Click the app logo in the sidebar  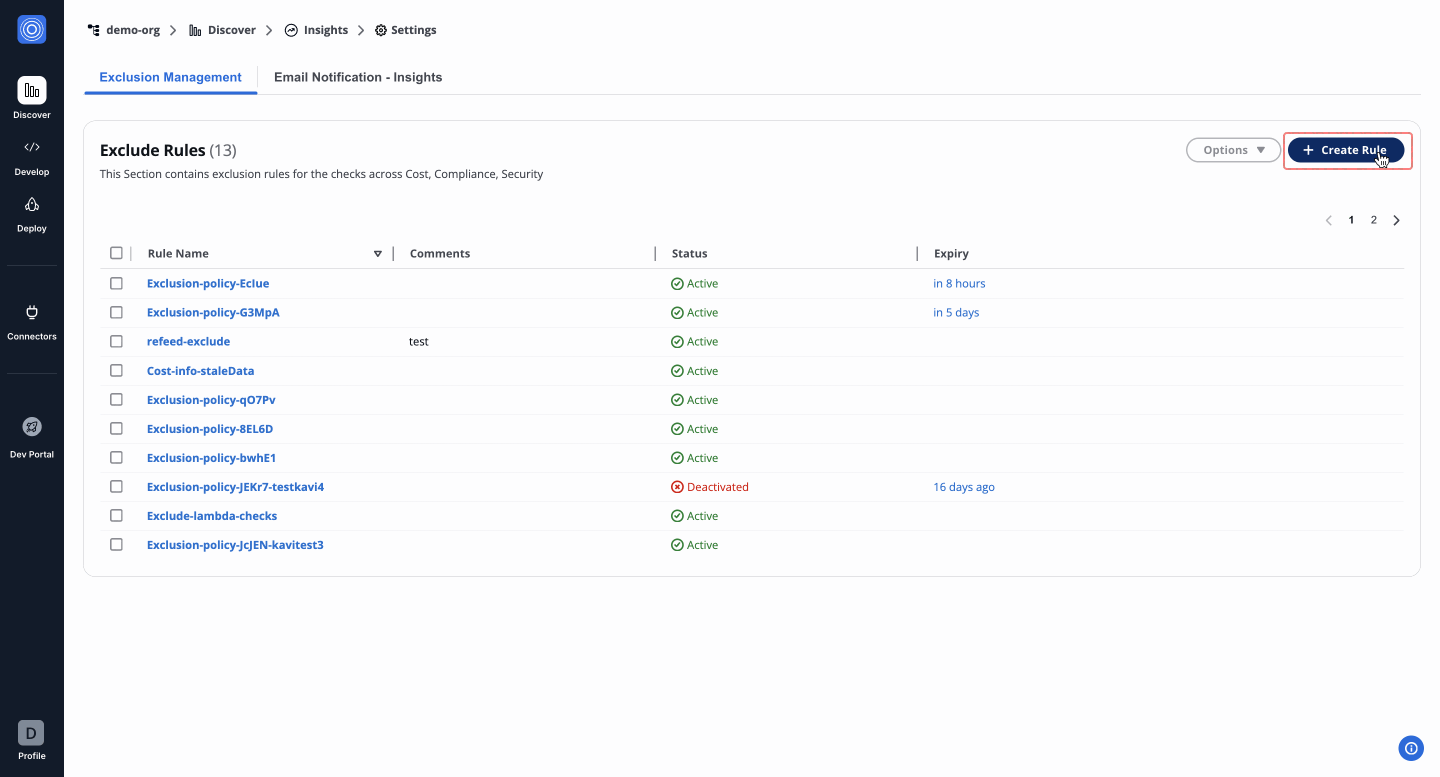(32, 30)
